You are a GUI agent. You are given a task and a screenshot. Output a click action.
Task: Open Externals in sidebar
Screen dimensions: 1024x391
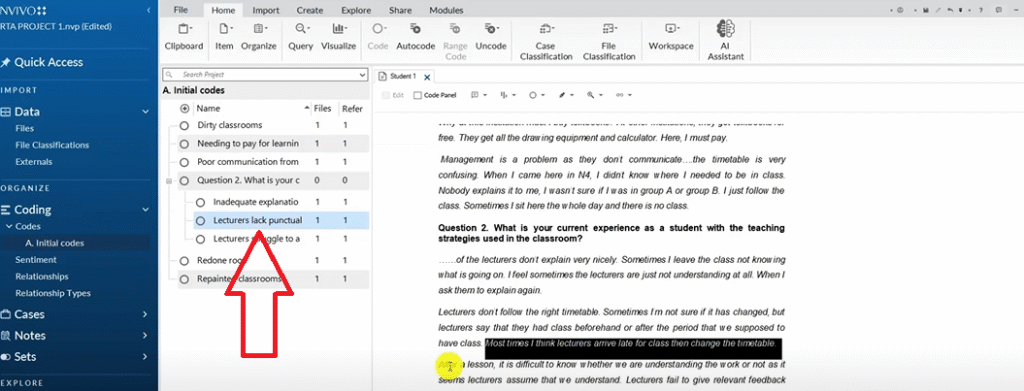click(x=33, y=162)
